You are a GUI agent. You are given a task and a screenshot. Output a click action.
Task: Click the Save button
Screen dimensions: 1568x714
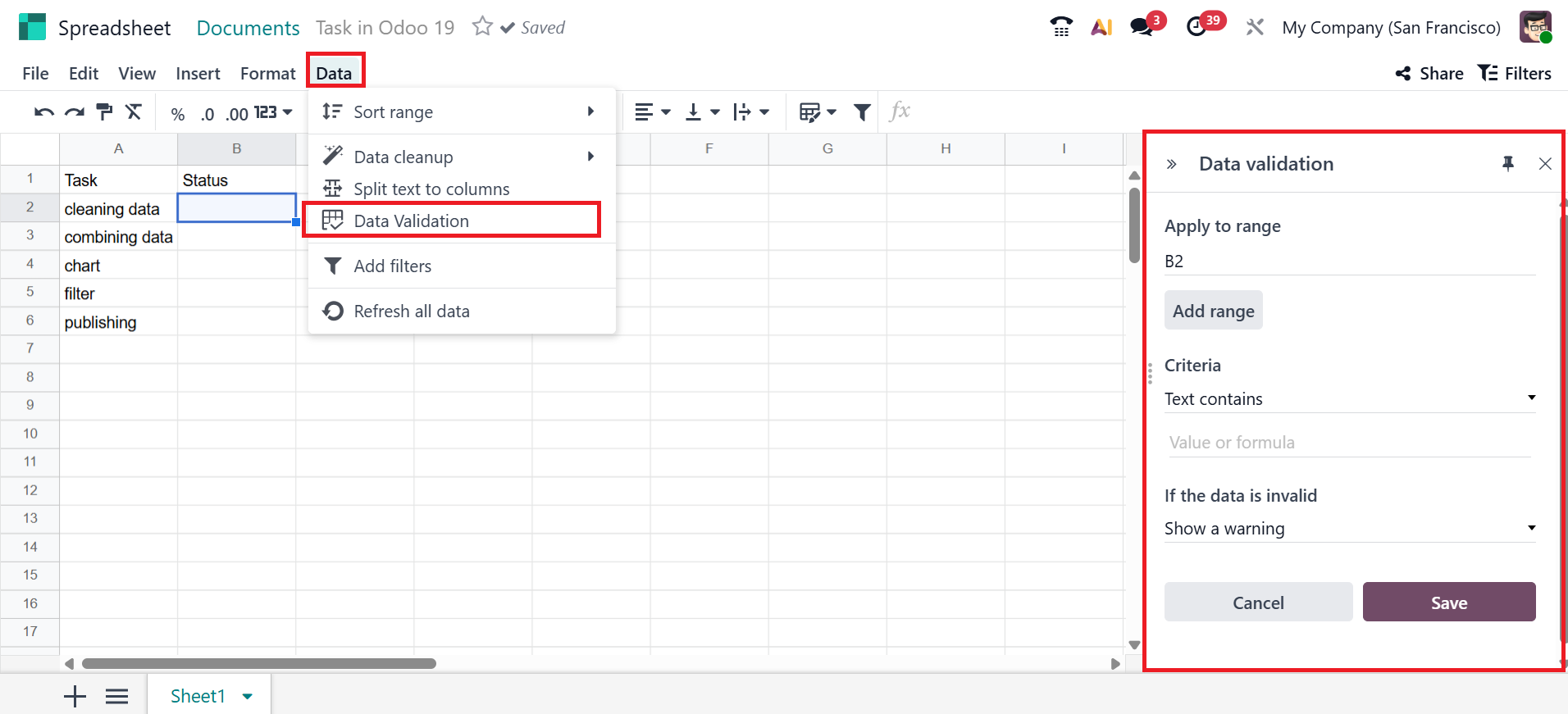point(1449,603)
